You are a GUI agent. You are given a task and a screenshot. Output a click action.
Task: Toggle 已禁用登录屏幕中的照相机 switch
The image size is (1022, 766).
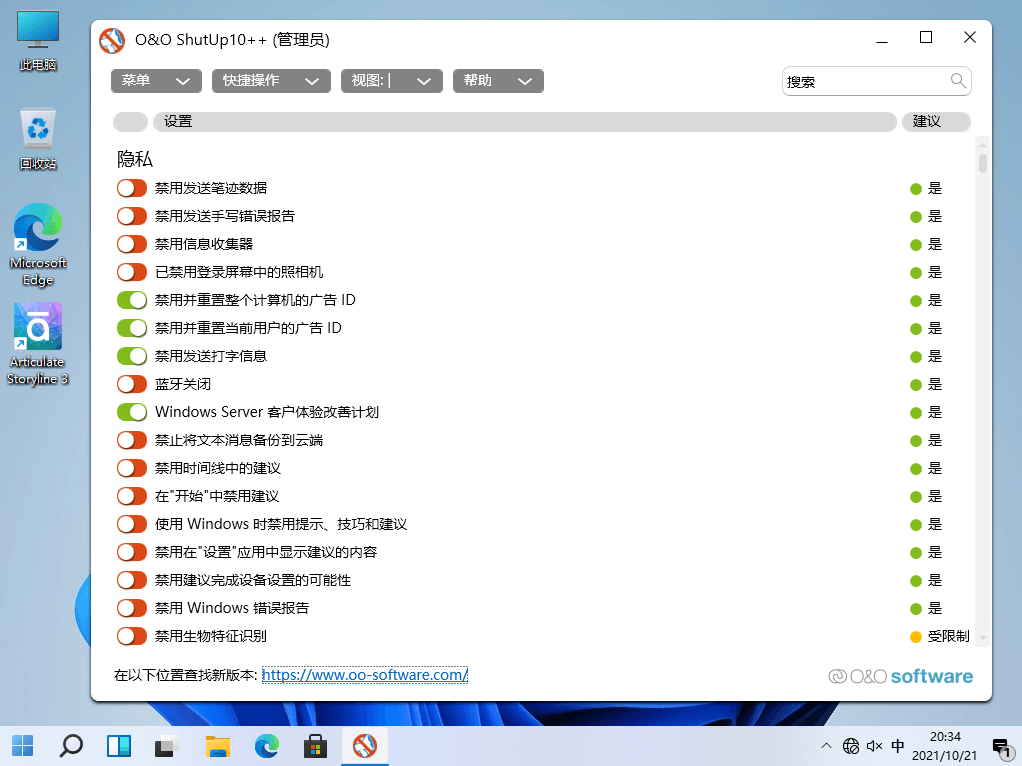tap(132, 272)
